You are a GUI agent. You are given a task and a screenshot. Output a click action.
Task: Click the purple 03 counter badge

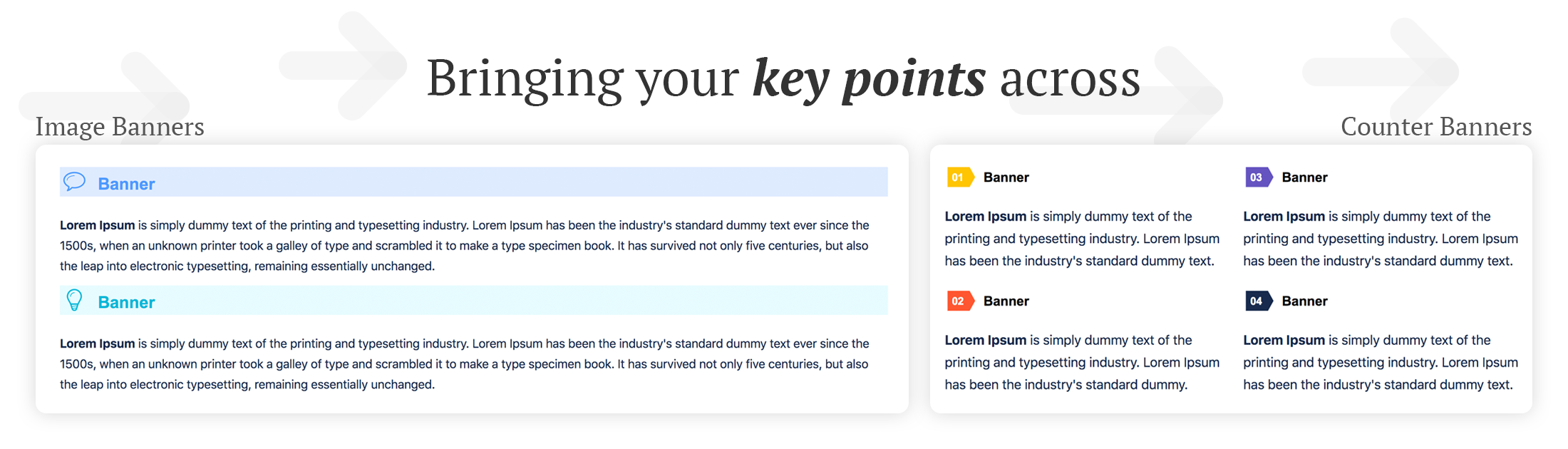click(1258, 177)
